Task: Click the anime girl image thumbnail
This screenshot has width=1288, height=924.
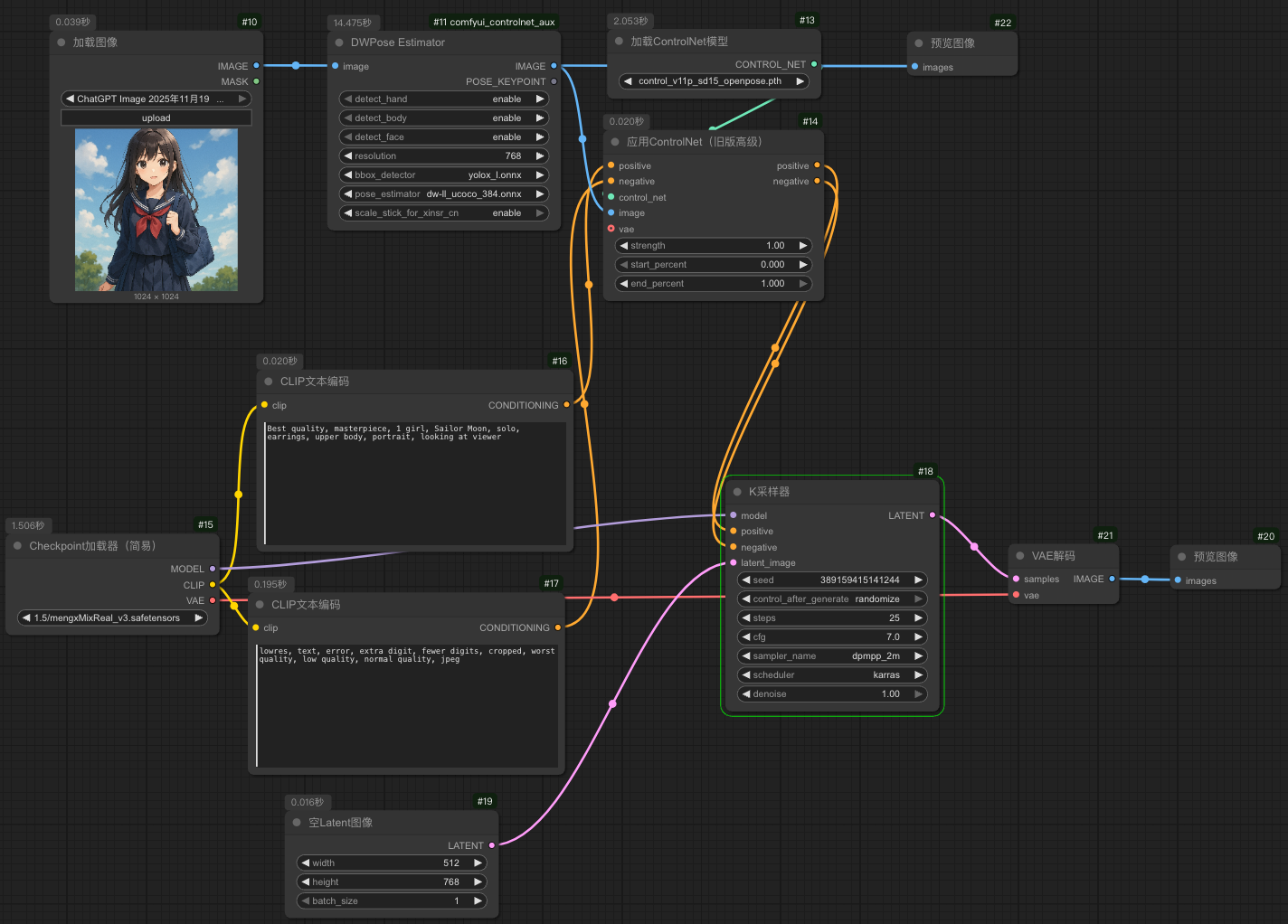Action: [156, 209]
